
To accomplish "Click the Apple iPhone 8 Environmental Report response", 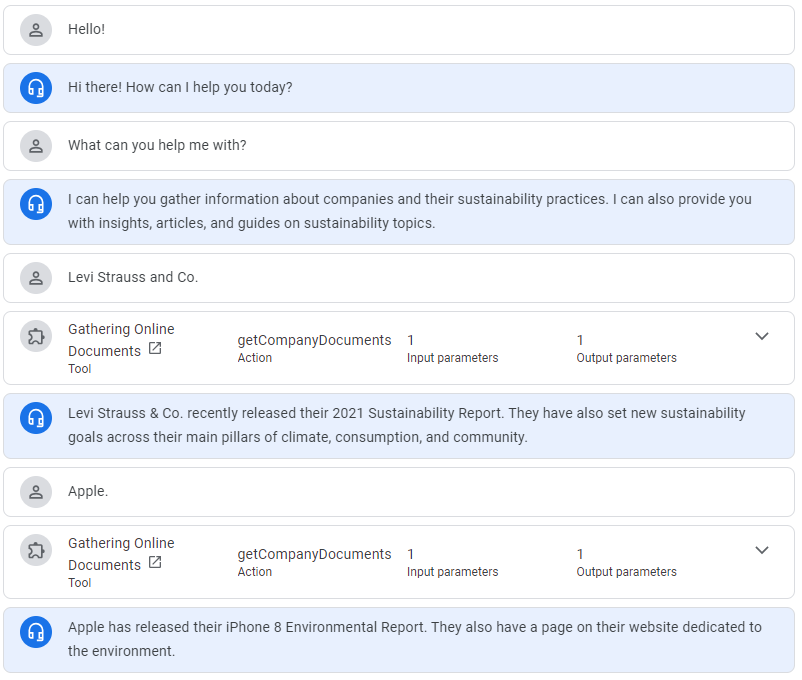I will 414,639.
